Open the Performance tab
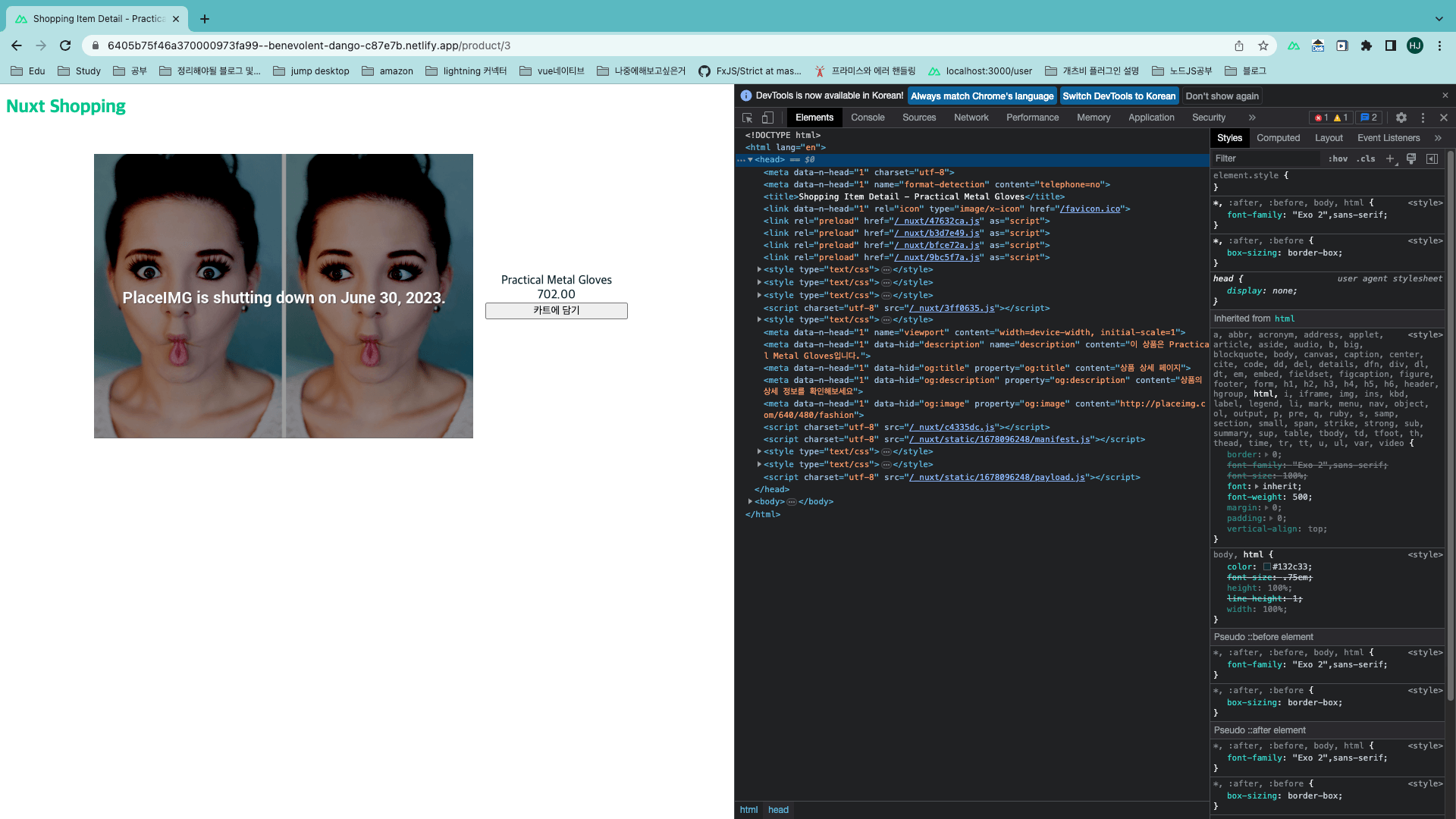The image size is (1456, 819). pos(1032,118)
